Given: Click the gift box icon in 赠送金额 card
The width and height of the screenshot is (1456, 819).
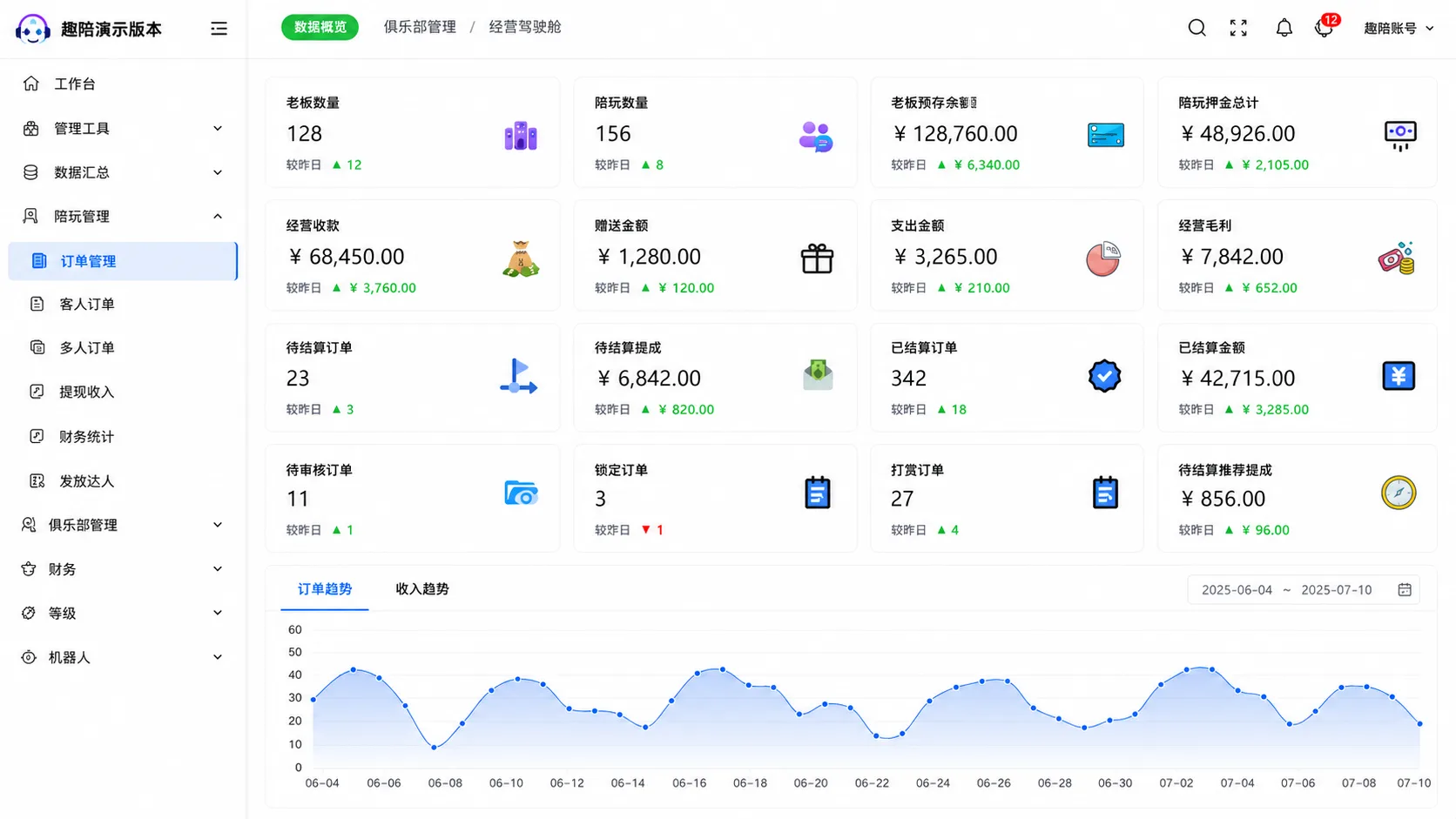Looking at the screenshot, I should click(x=817, y=258).
